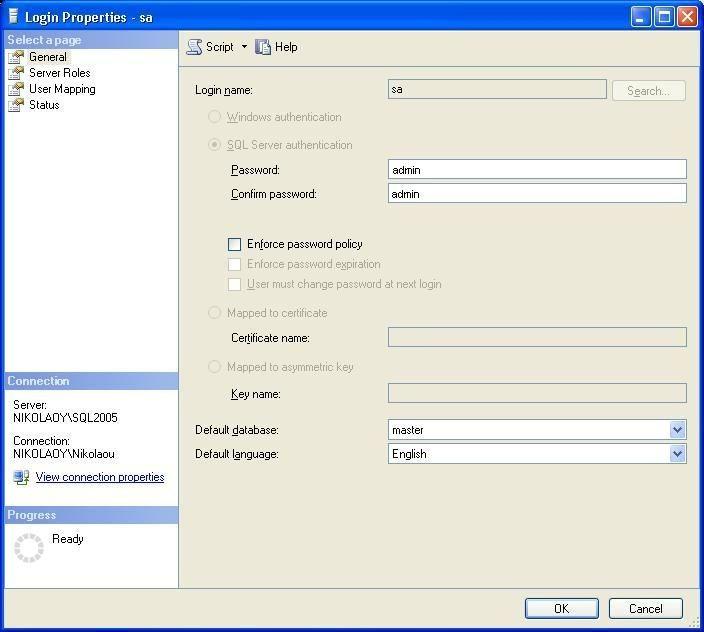Click the progress spinner icon
This screenshot has height=632, width=704.
pos(29,548)
